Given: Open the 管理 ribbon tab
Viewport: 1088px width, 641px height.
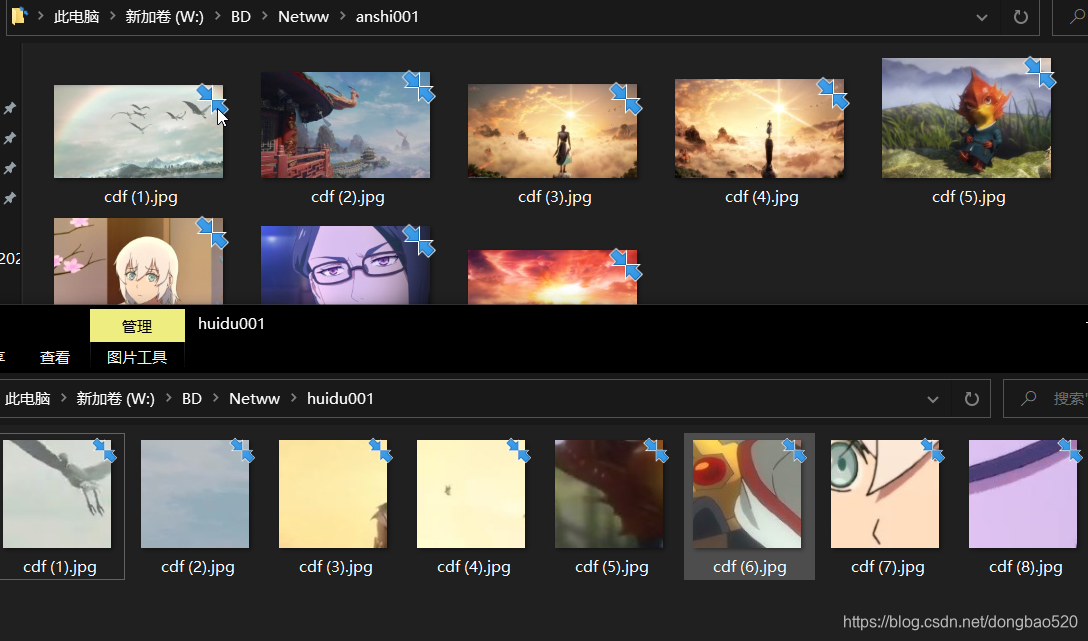Looking at the screenshot, I should 137,326.
